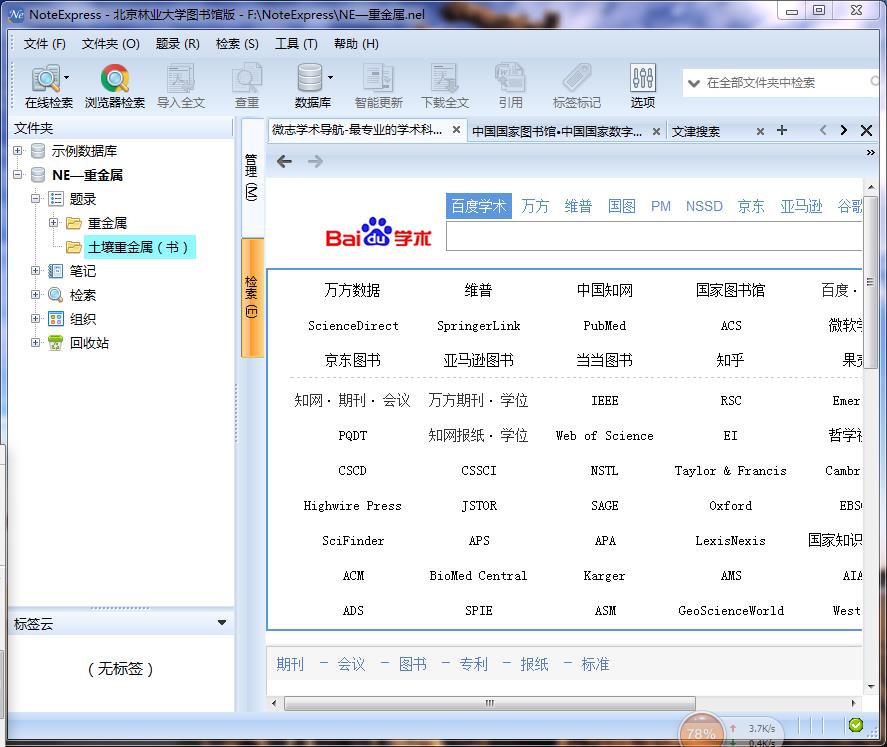The width and height of the screenshot is (887, 747).
Task: Launch 浏览器检索 browser search
Action: click(115, 85)
